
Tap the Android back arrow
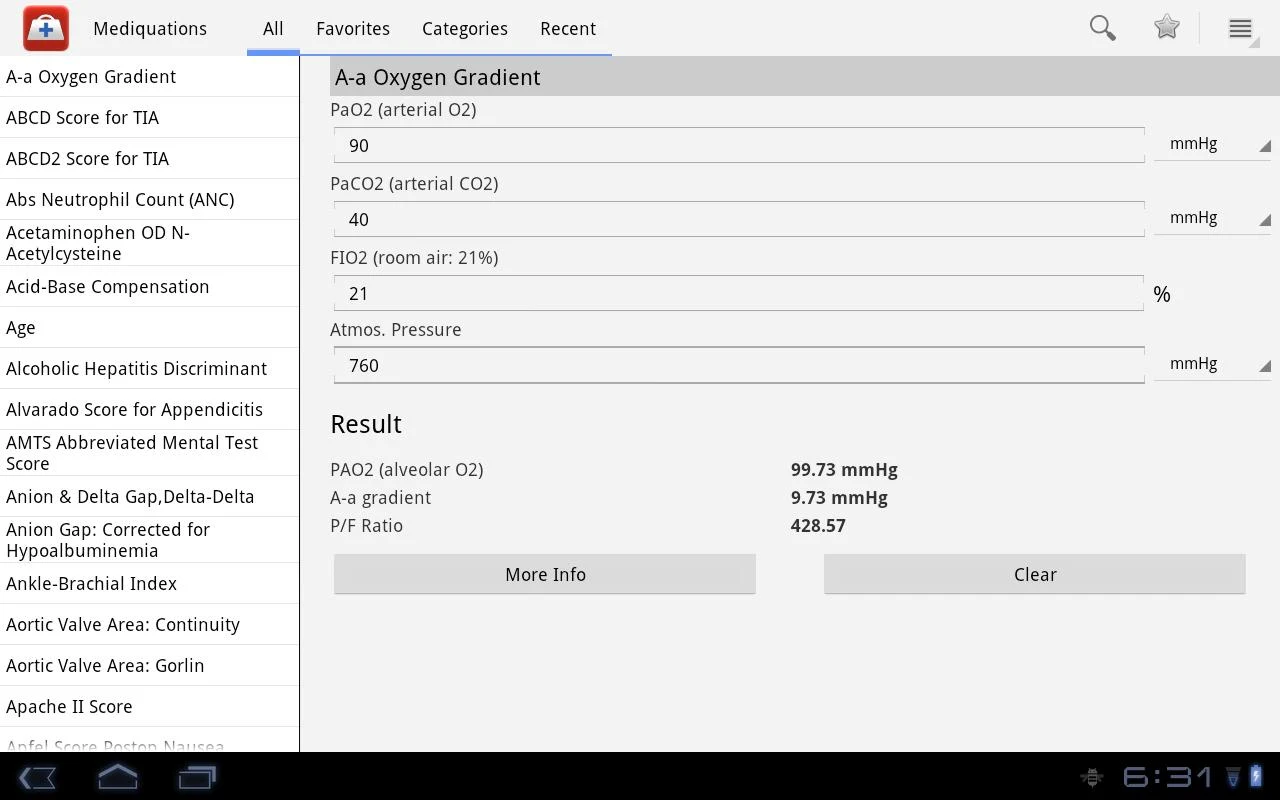pyautogui.click(x=37, y=777)
